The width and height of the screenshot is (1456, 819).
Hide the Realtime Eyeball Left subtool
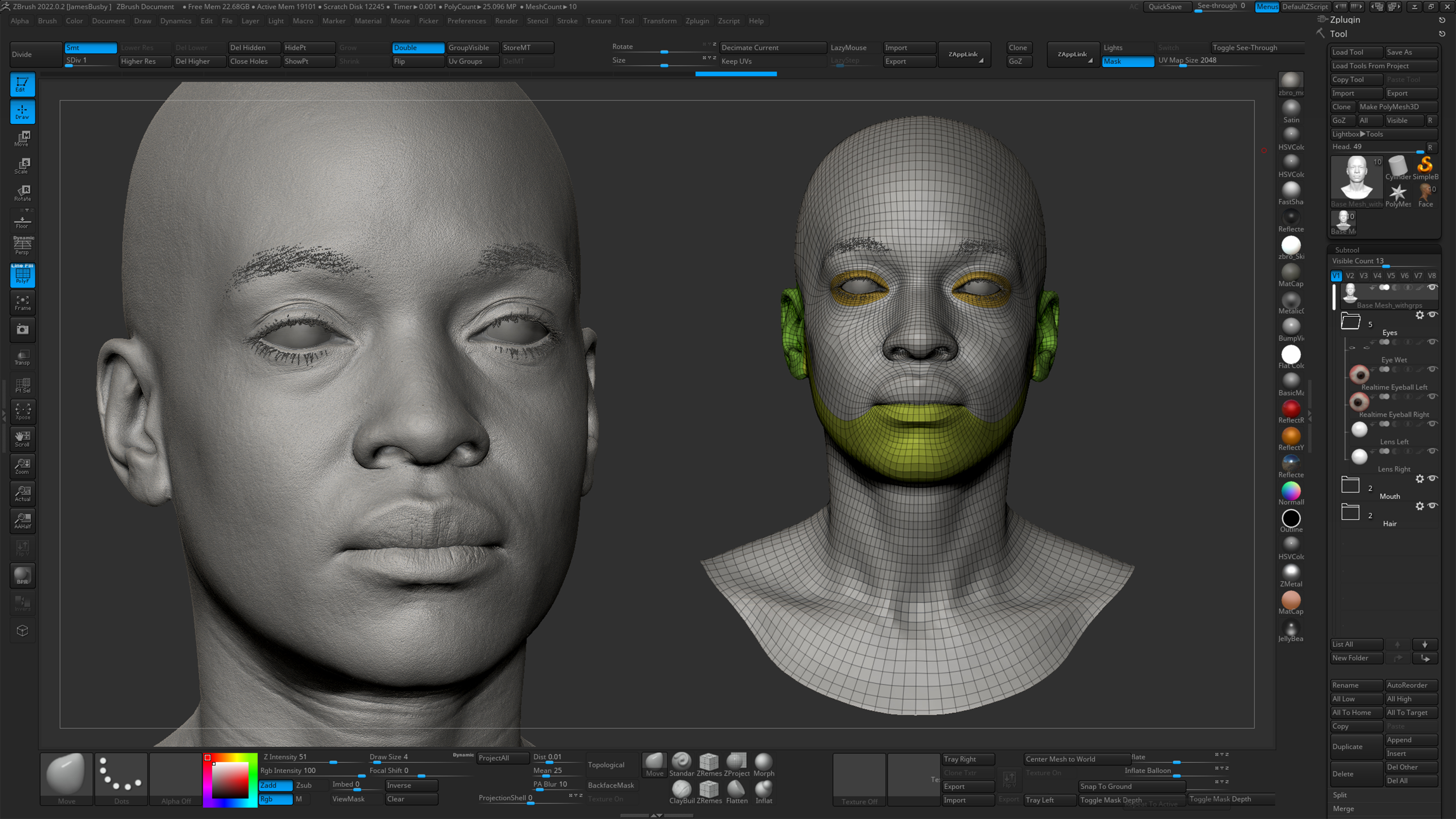coord(1432,369)
